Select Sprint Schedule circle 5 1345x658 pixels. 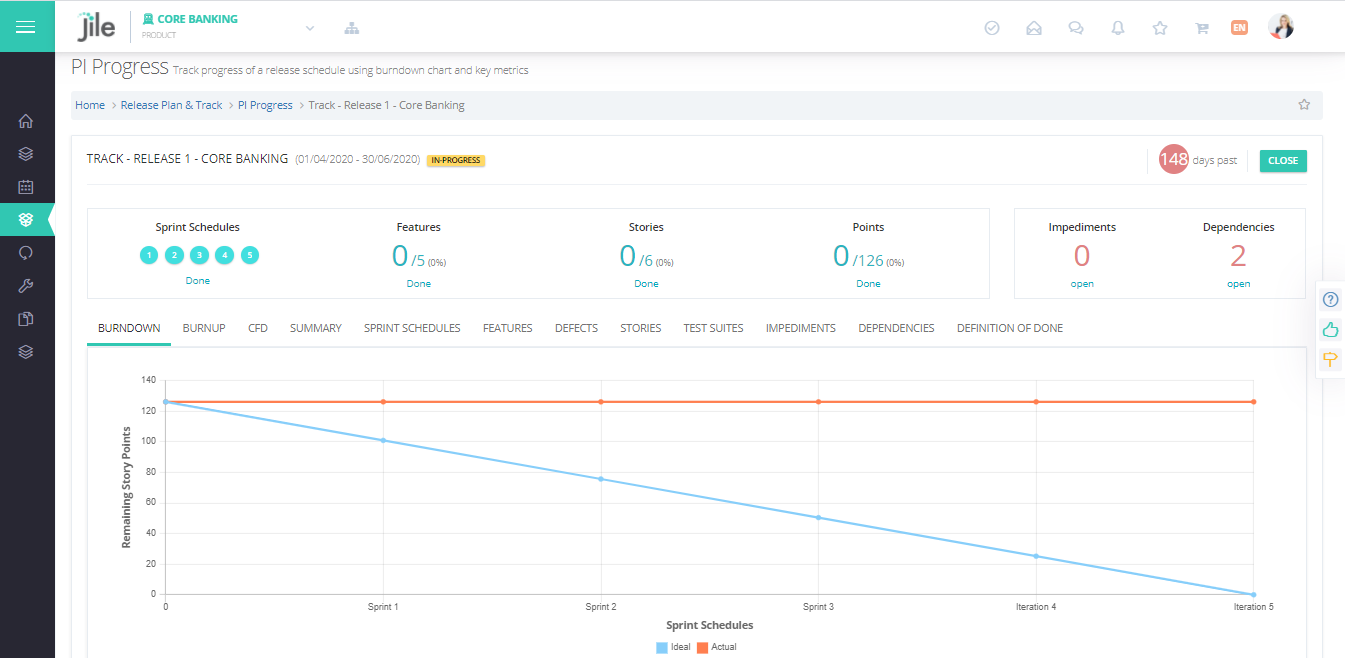[x=250, y=255]
